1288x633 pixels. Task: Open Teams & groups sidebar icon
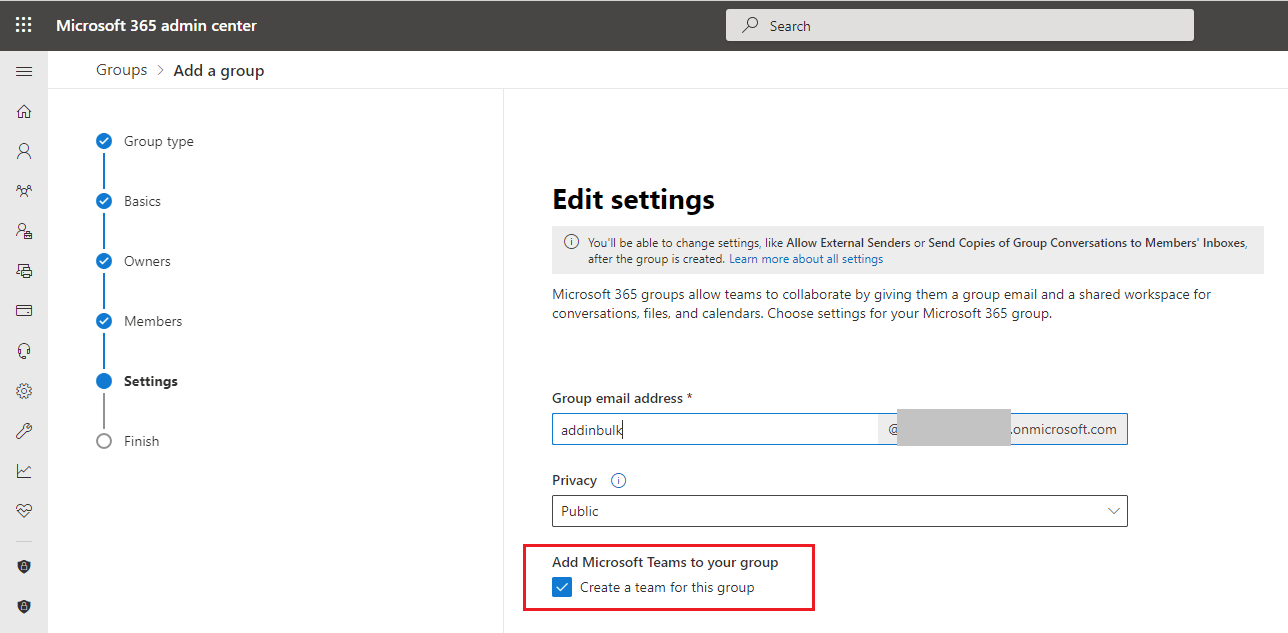pyautogui.click(x=24, y=190)
